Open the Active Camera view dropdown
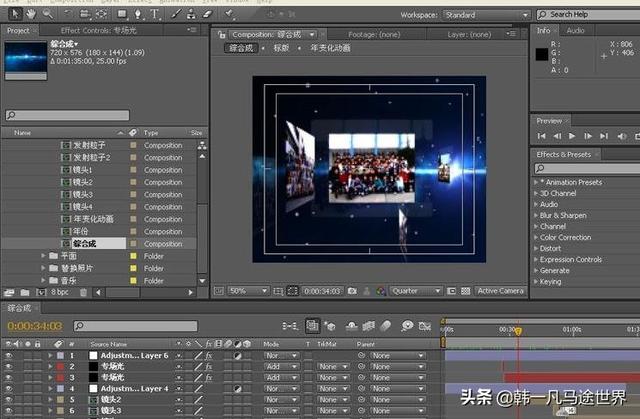The image size is (640, 419). 500,291
